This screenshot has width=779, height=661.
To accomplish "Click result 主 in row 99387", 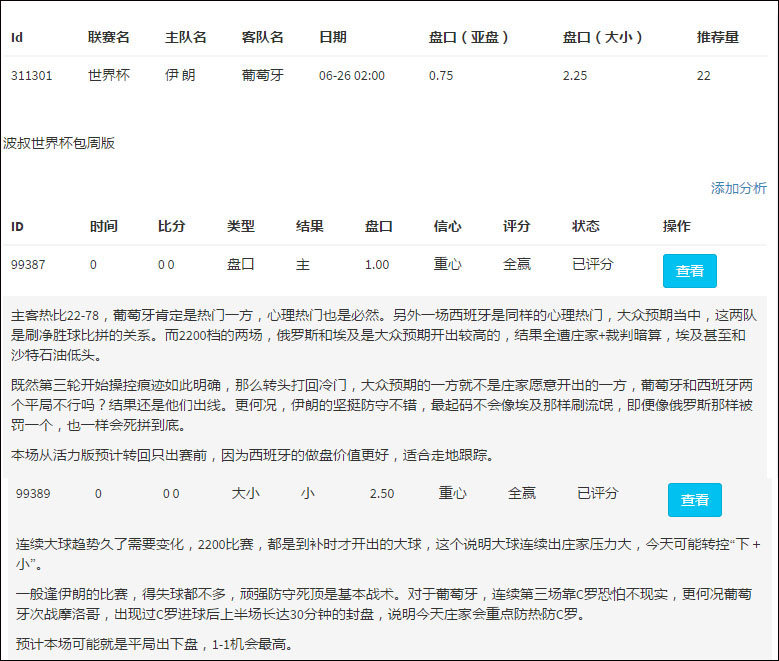I will point(303,264).
